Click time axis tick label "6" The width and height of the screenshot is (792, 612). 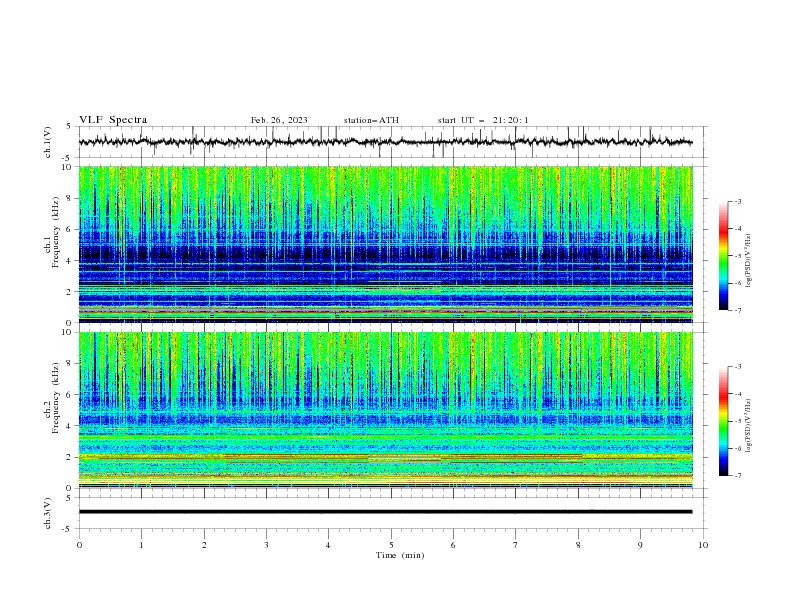(454, 545)
